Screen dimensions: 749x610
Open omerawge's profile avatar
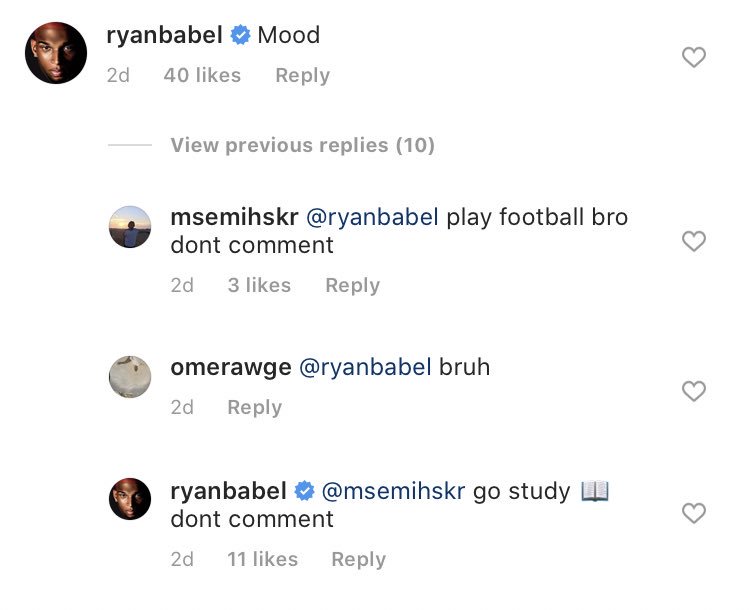130,377
